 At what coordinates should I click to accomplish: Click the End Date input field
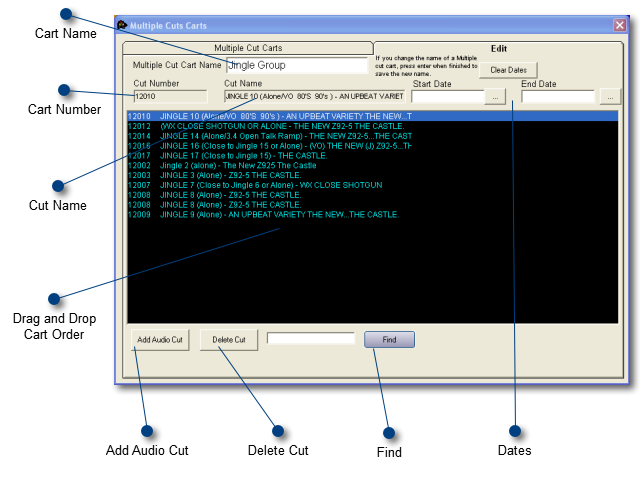tap(558, 97)
